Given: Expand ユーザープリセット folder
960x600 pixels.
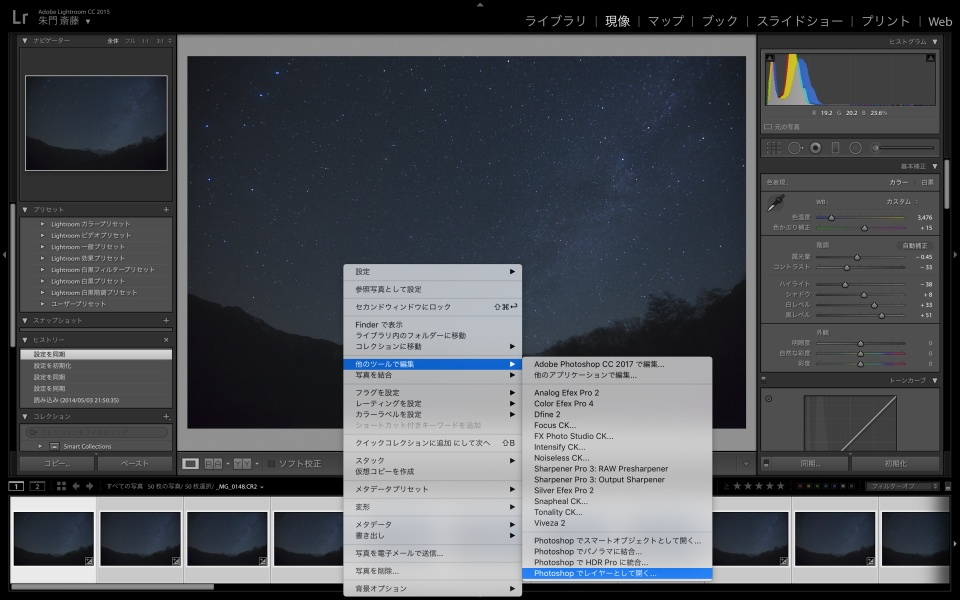Looking at the screenshot, I should click(x=42, y=304).
